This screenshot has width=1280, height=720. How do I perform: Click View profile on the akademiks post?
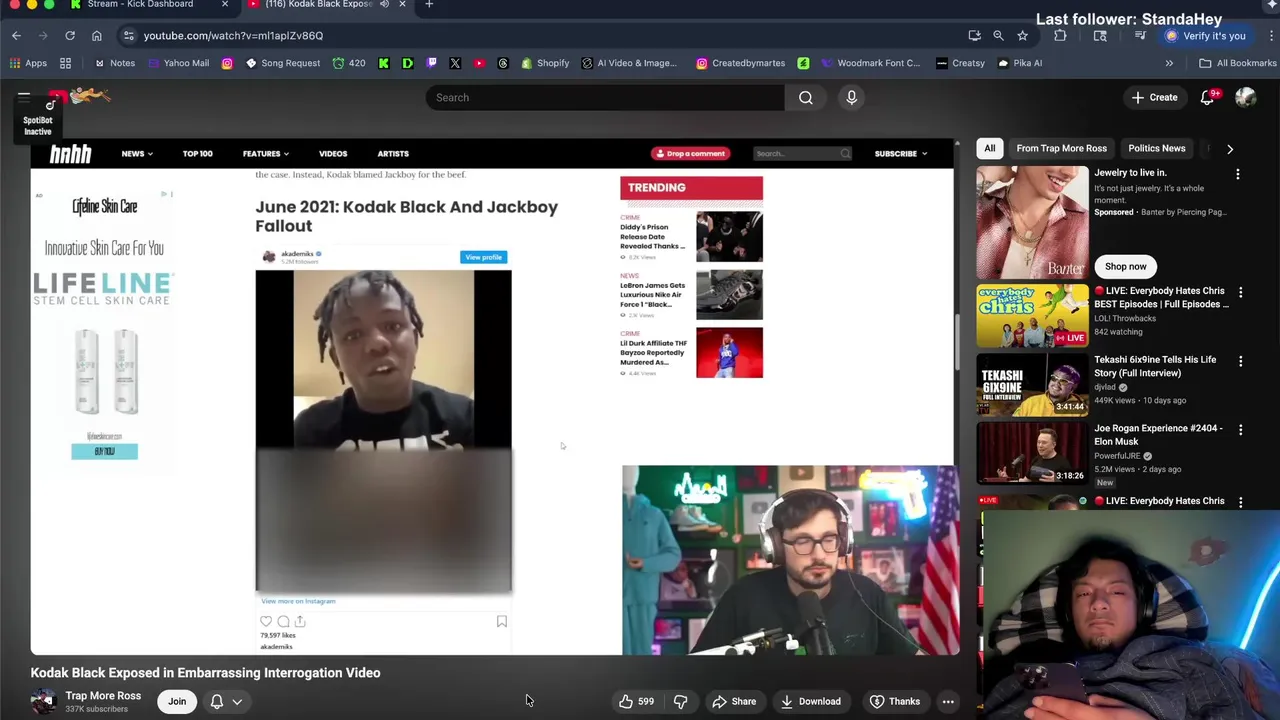click(x=483, y=257)
